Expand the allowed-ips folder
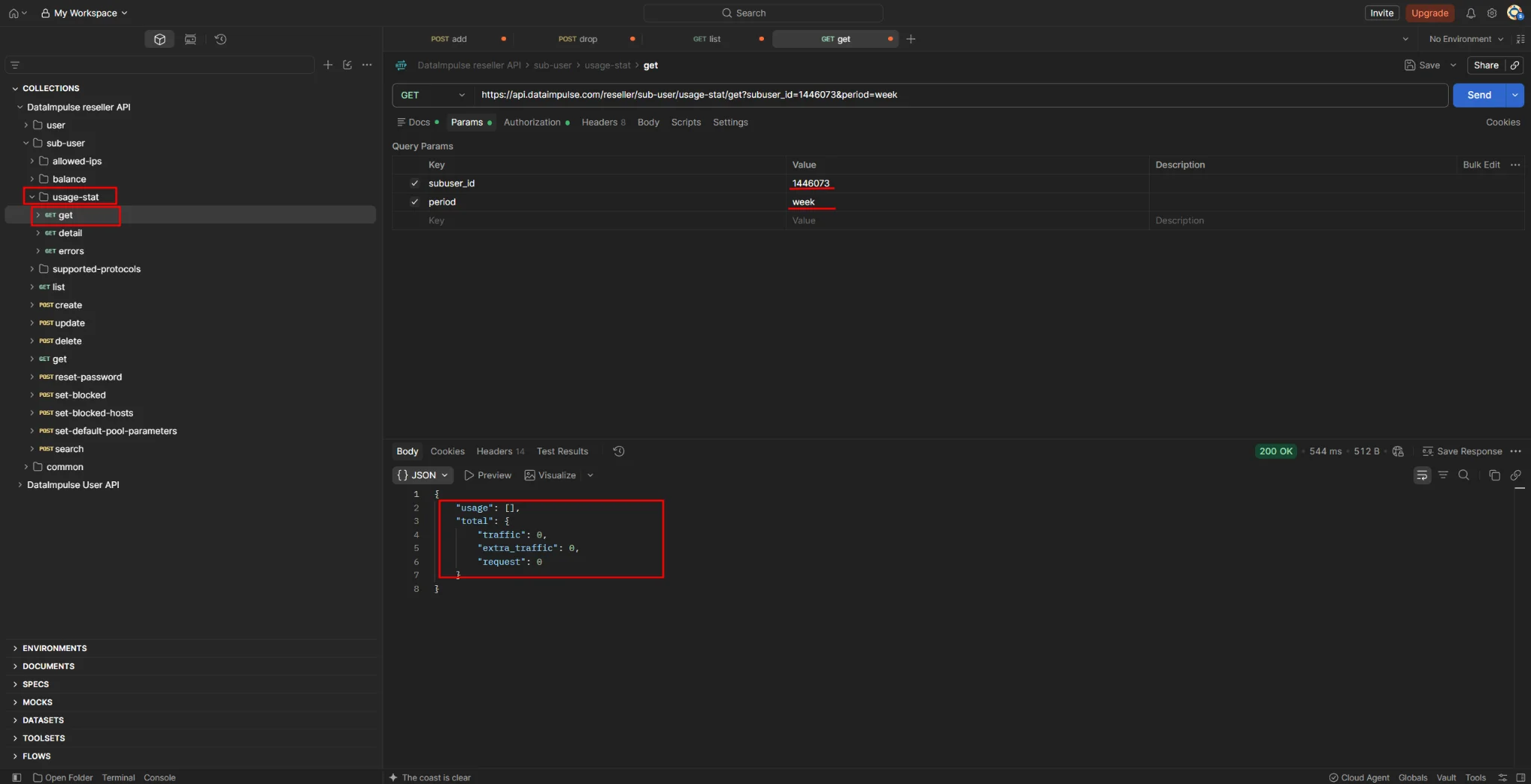The height and width of the screenshot is (784, 1531). pyautogui.click(x=31, y=161)
